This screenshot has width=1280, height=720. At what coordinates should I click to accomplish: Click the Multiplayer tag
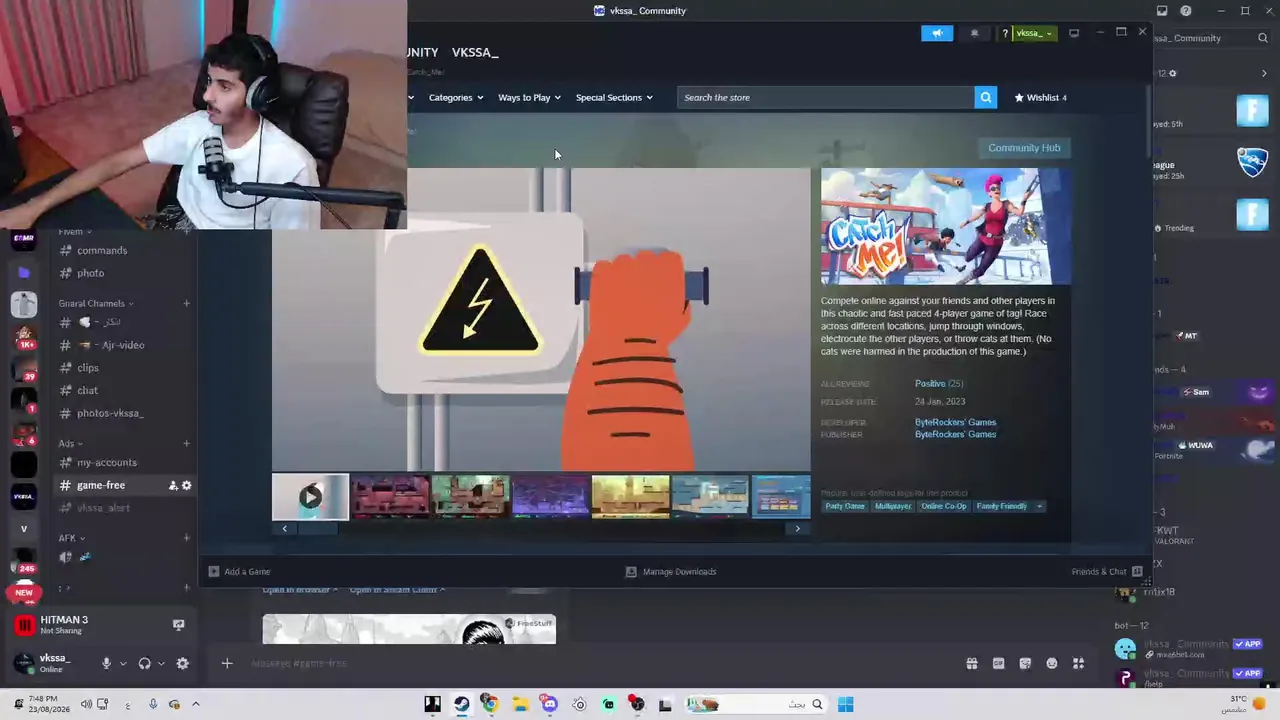coord(893,506)
